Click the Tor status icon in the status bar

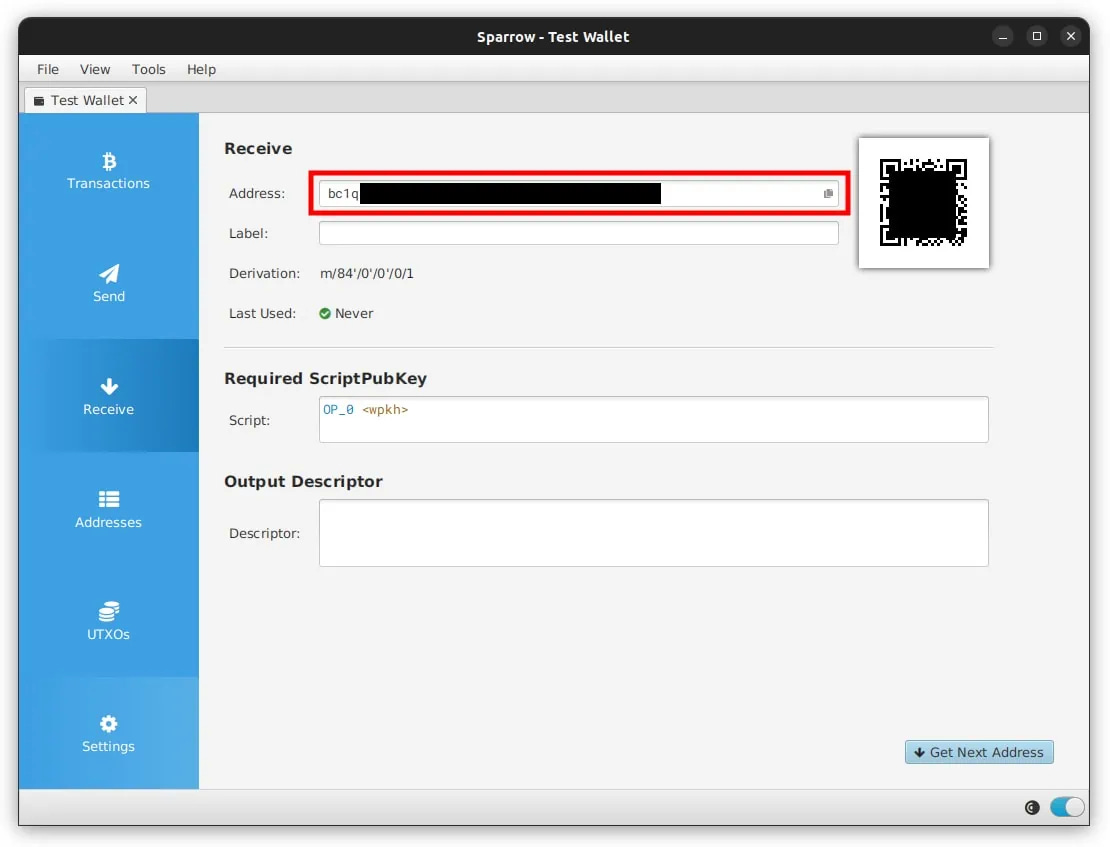click(1031, 807)
